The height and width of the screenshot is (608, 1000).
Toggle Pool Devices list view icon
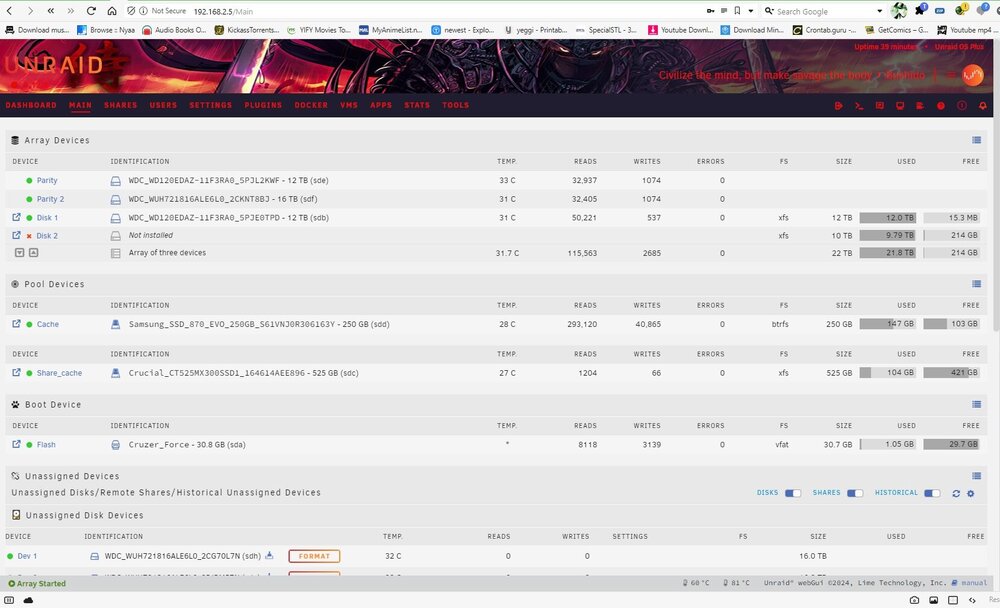[976, 284]
